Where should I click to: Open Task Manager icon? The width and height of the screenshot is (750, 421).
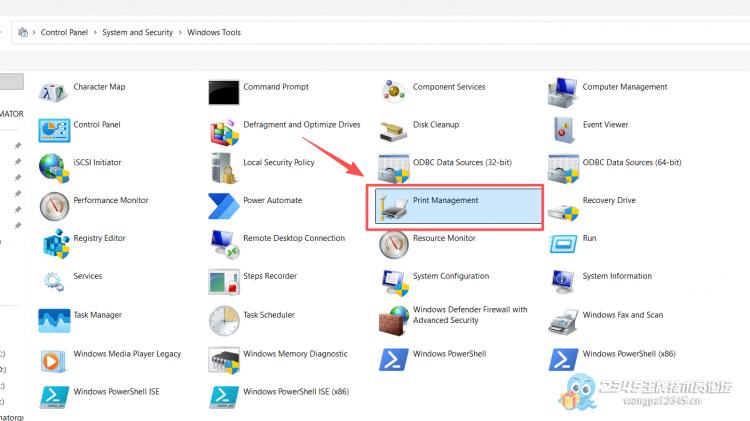(54, 320)
